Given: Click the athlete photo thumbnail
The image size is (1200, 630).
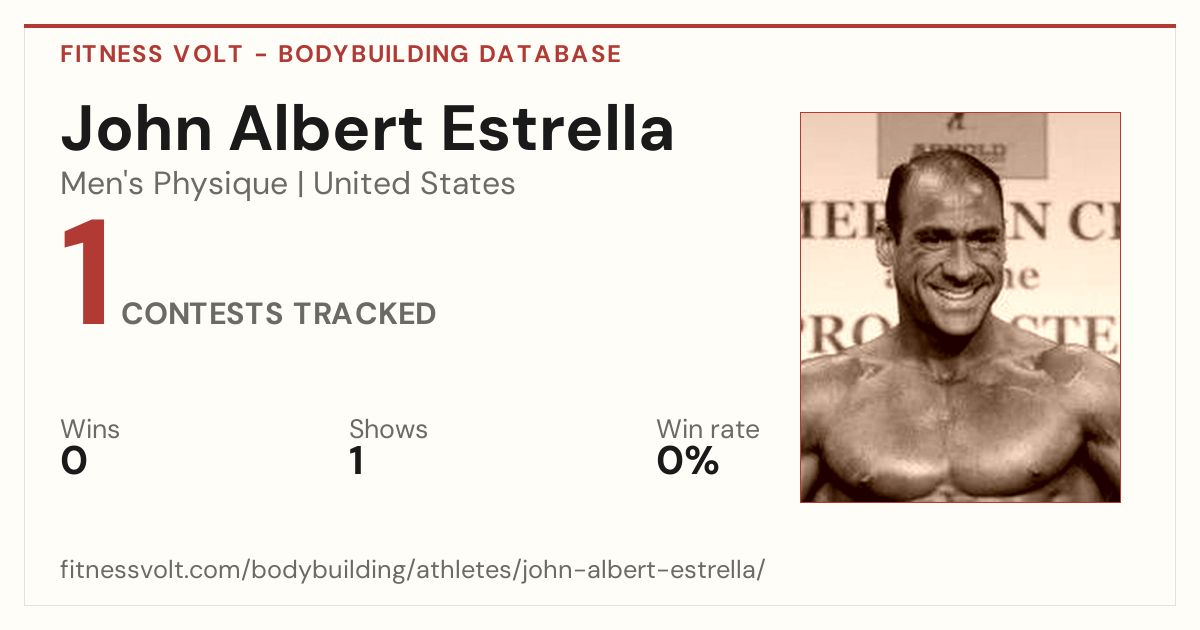Looking at the screenshot, I should 960,307.
